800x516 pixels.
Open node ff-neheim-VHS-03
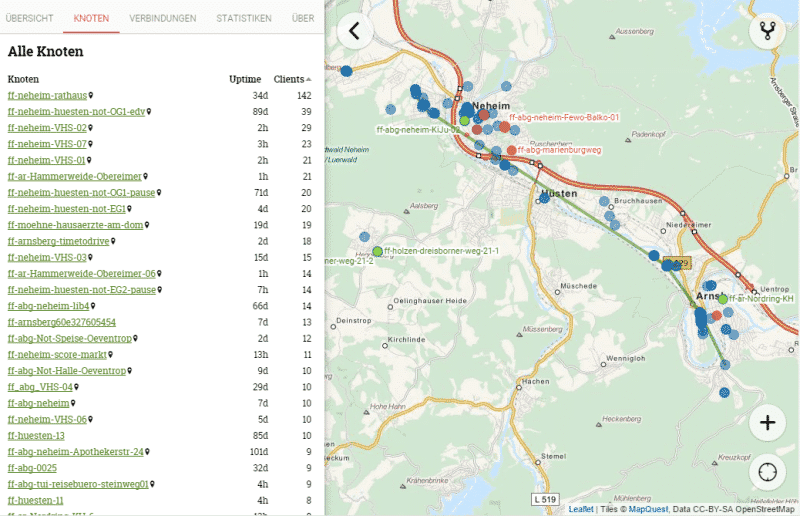click(47, 257)
